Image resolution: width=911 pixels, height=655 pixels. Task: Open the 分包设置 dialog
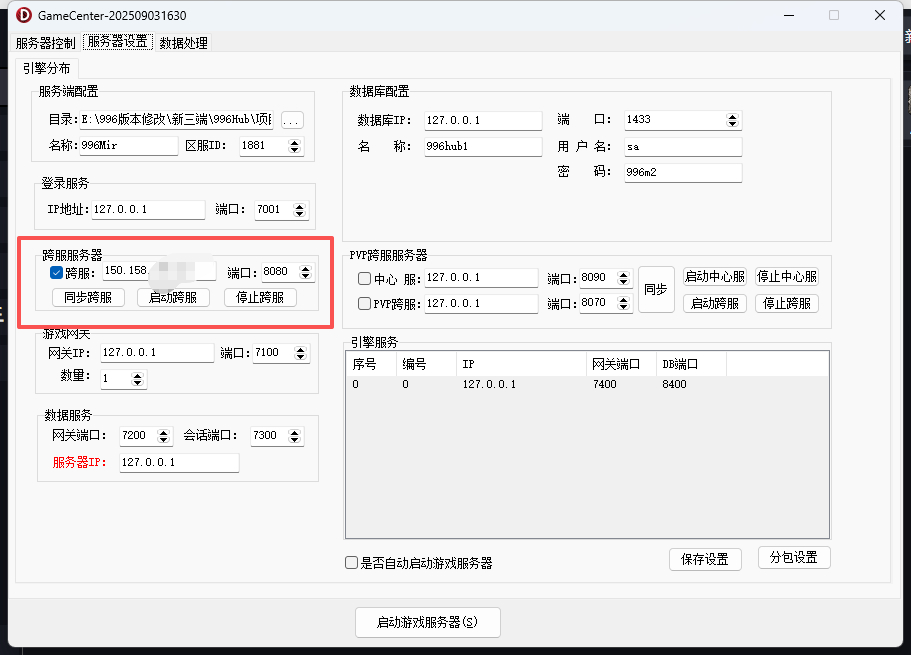coord(794,559)
